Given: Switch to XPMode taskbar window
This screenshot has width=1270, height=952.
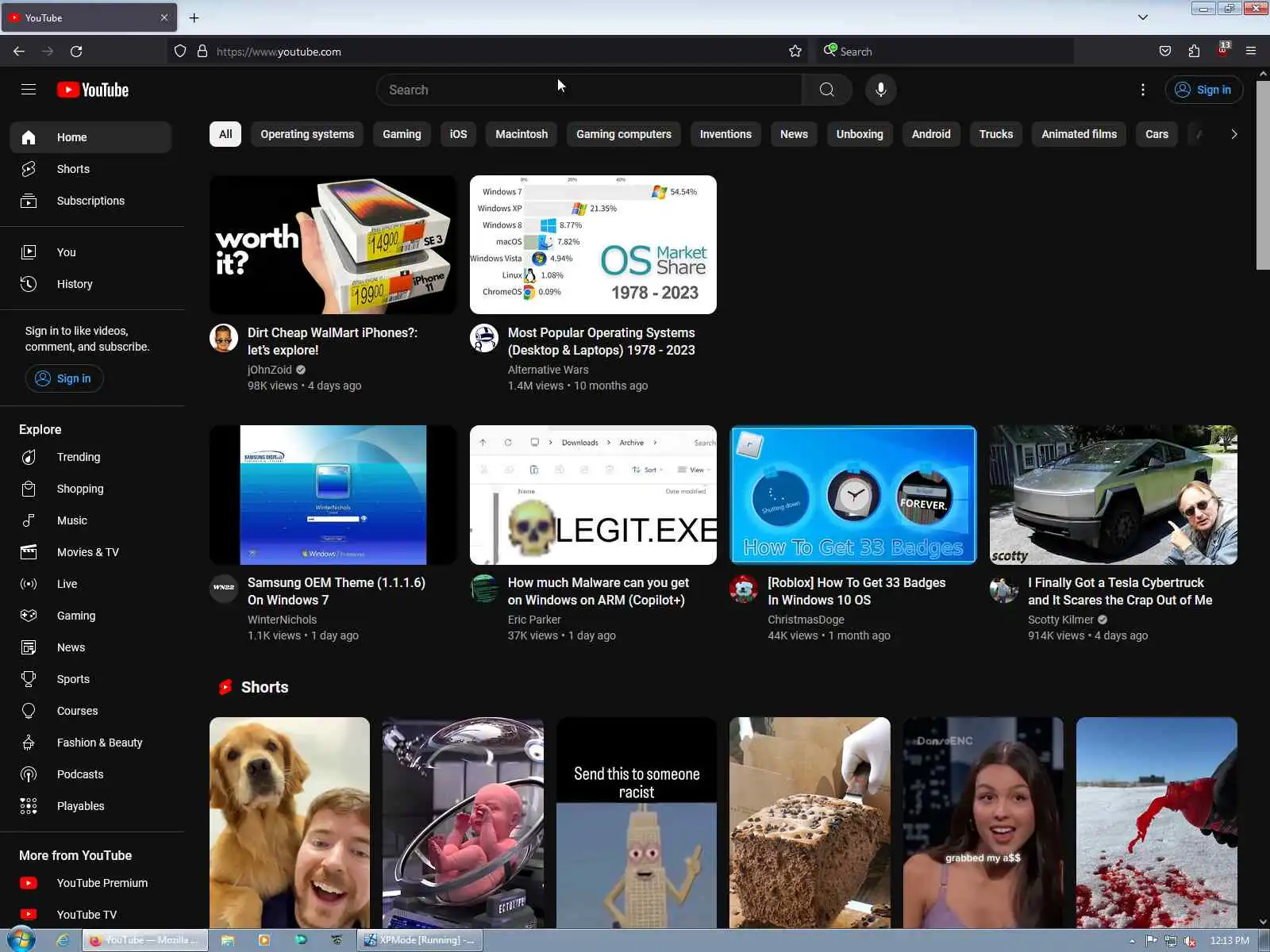Looking at the screenshot, I should 420,940.
